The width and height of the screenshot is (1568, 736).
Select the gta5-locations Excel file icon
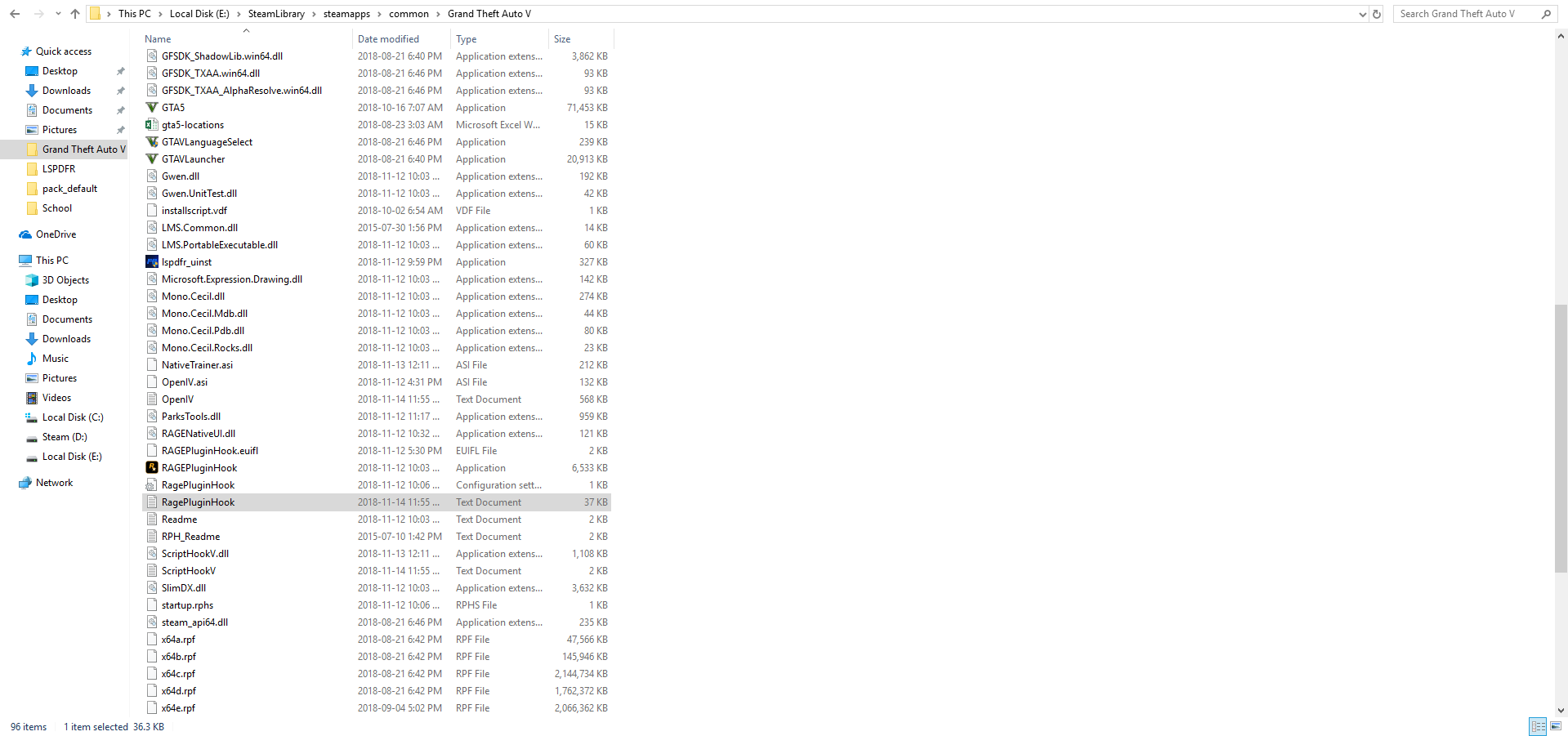(152, 125)
